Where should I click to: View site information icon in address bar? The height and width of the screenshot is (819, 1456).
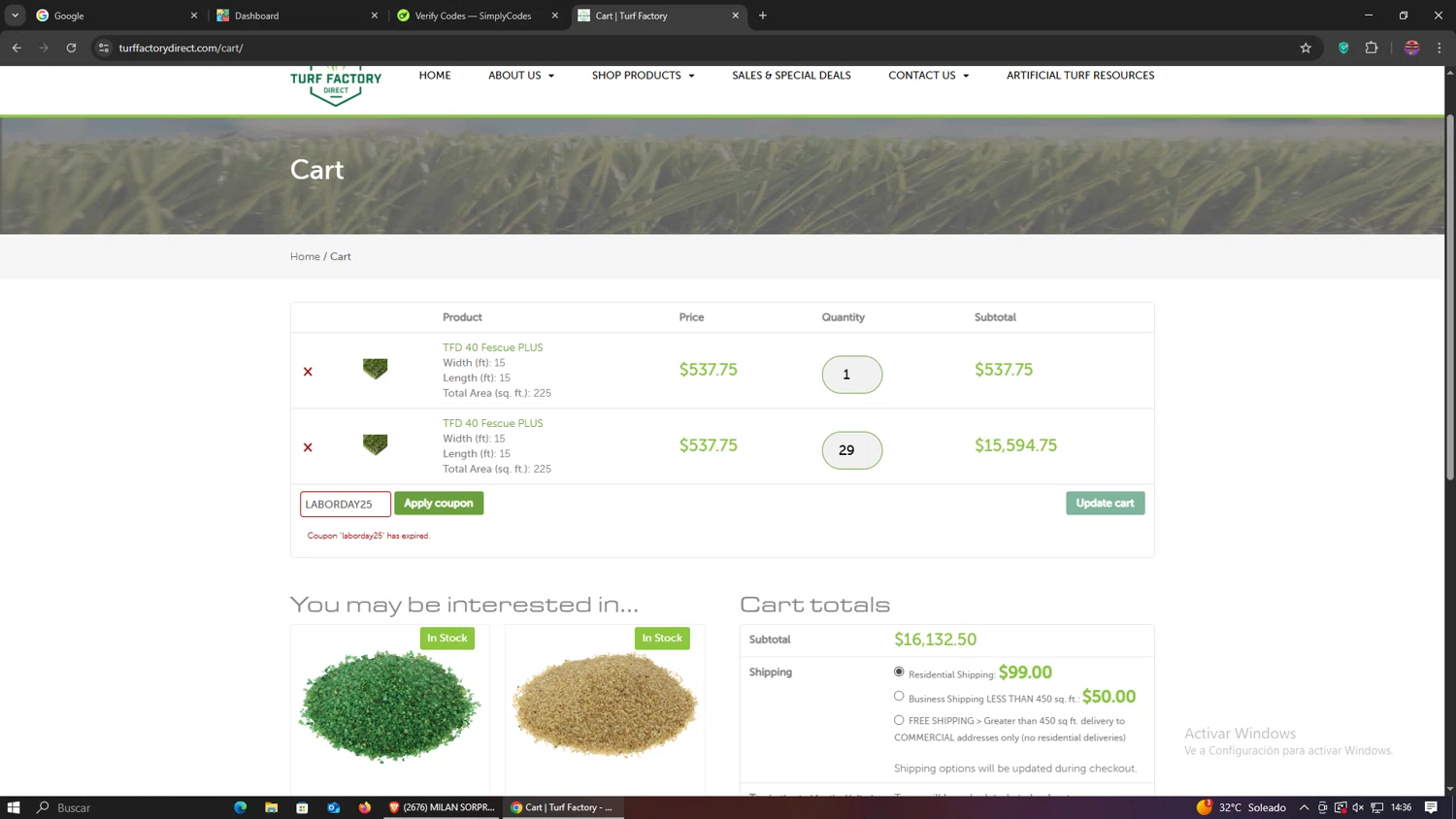tap(104, 48)
